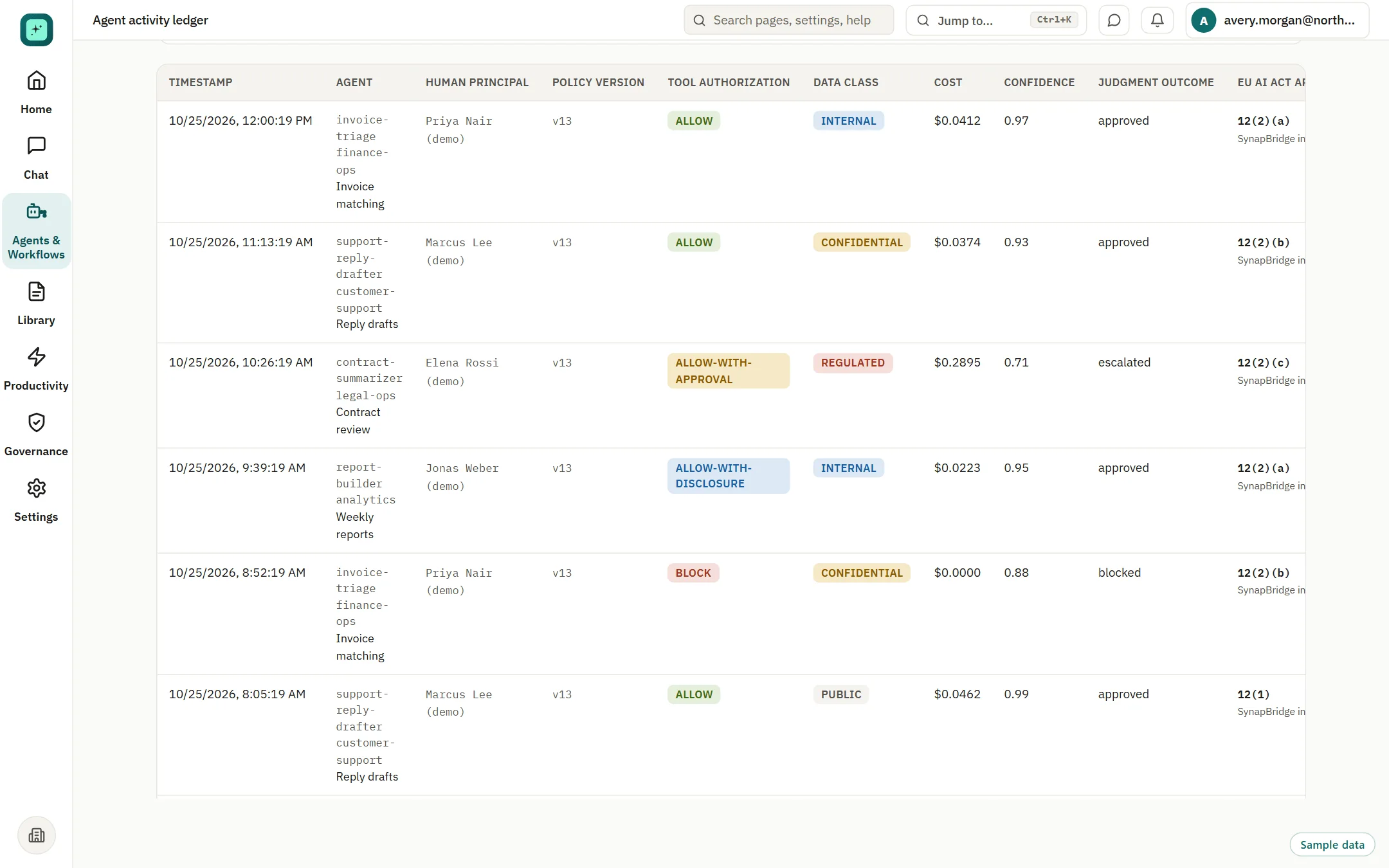Open Home from the sidebar
The width and height of the screenshot is (1389, 868).
36,93
